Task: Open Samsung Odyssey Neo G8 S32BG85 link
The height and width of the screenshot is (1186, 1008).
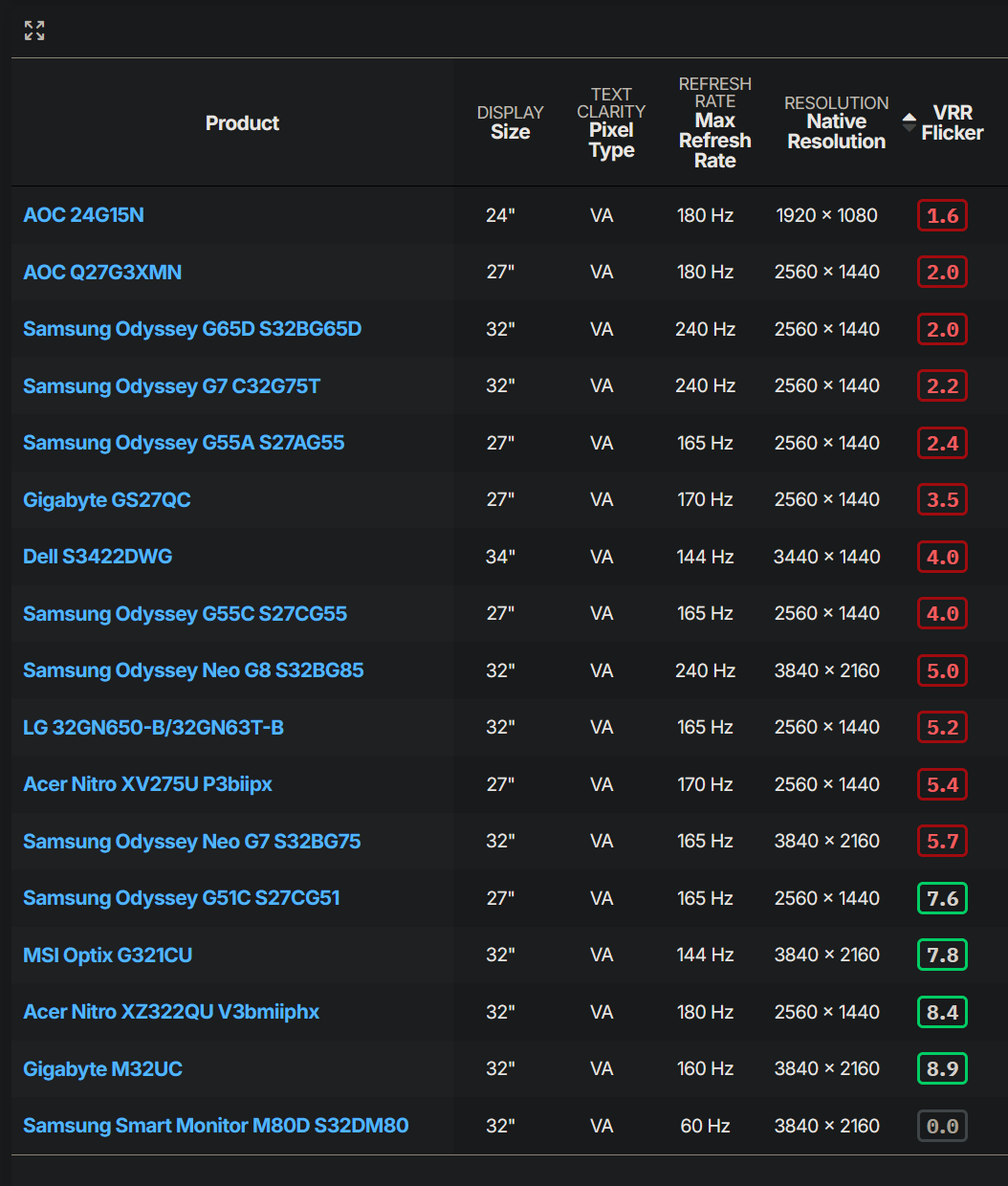Action: (193, 670)
